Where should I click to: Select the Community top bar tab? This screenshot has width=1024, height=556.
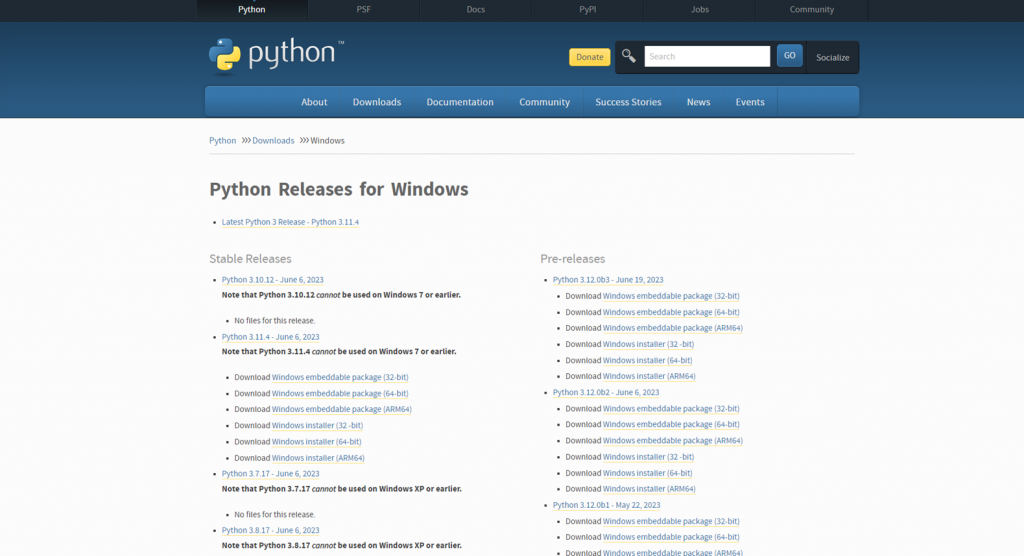(812, 10)
